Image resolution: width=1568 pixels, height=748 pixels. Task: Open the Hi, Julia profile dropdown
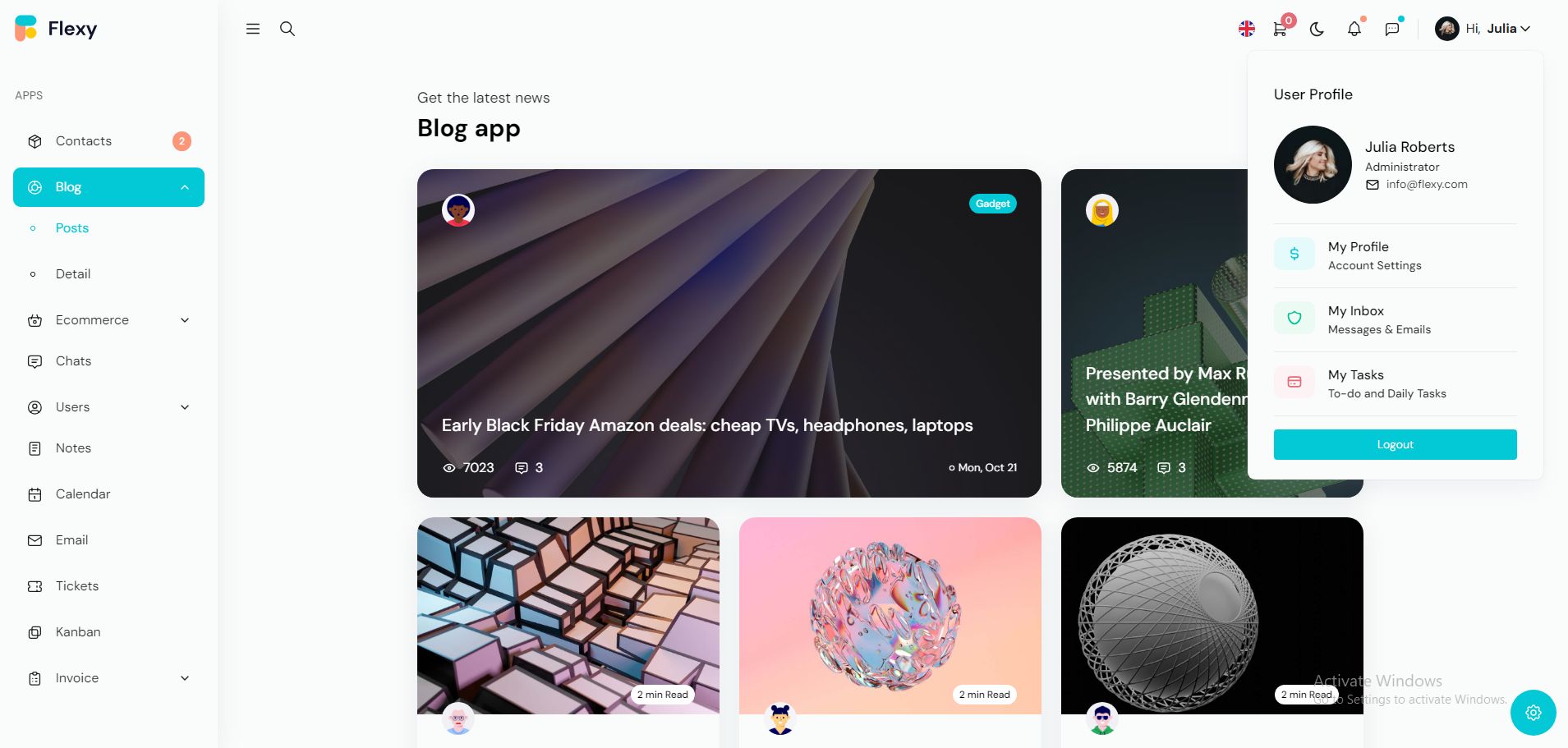[1483, 29]
